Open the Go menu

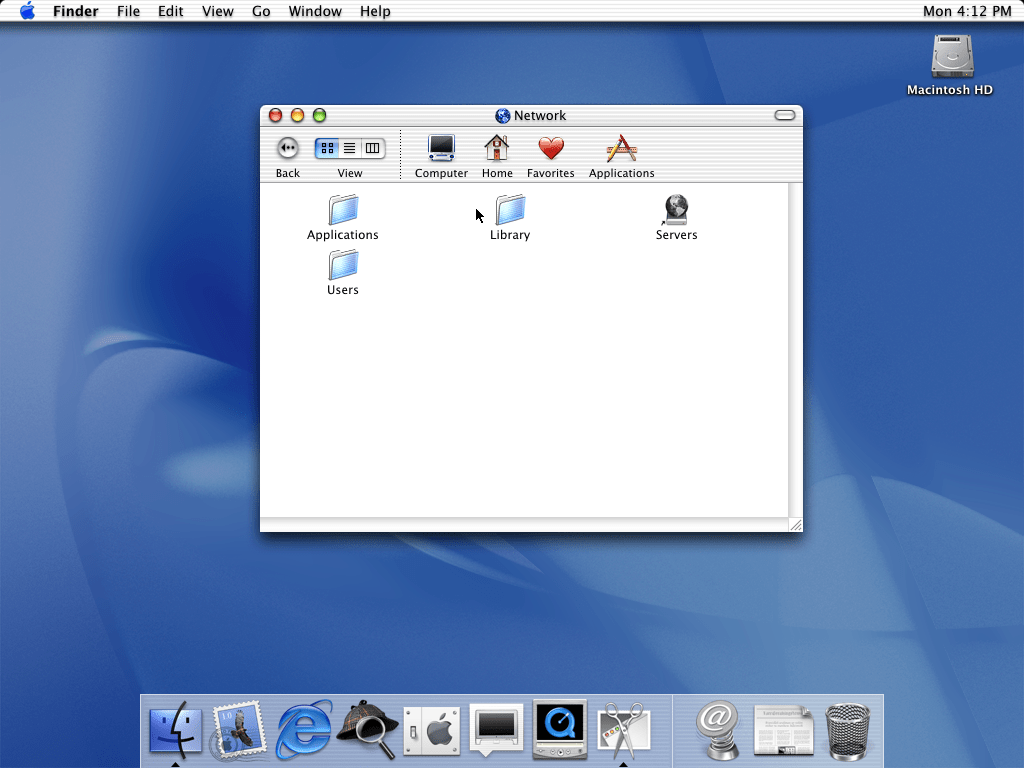click(261, 11)
